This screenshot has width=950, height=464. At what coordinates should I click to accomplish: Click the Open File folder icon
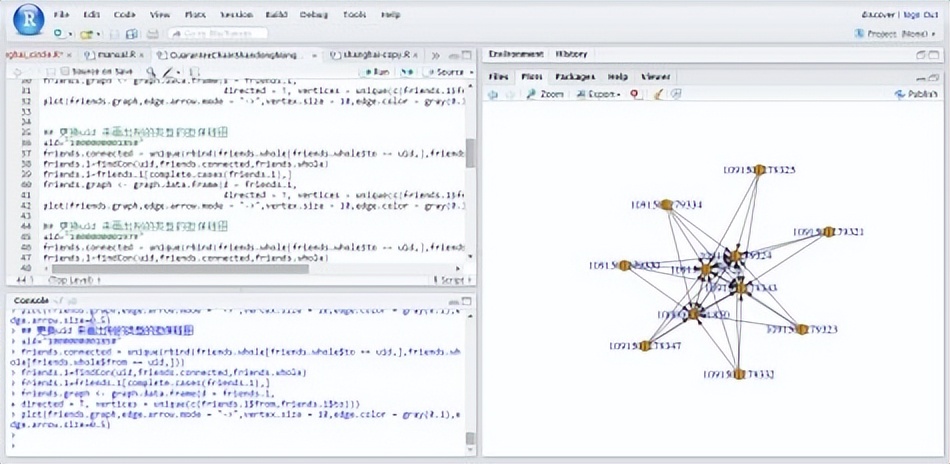pos(87,35)
